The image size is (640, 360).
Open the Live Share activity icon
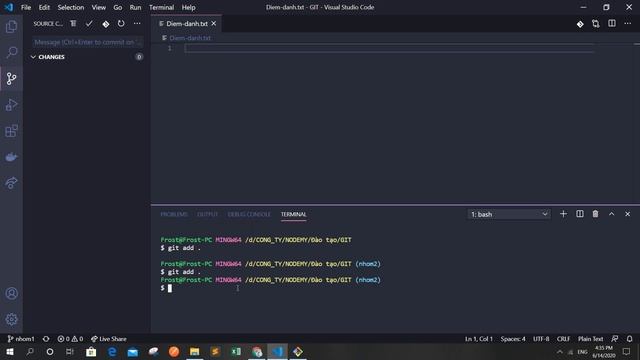[11, 183]
